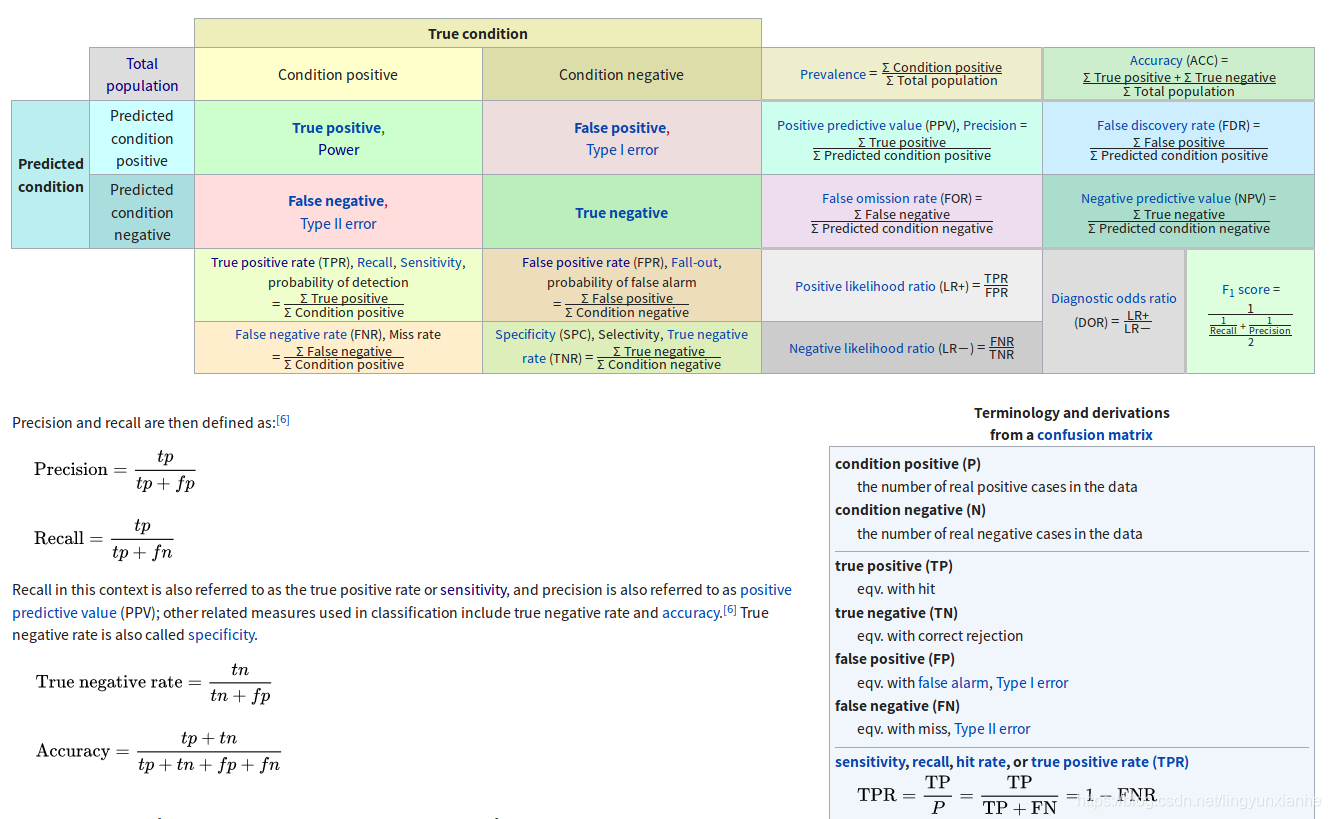The height and width of the screenshot is (819, 1331).
Task: Open the sidebar recall link in the TPR heading
Action: coord(931,762)
